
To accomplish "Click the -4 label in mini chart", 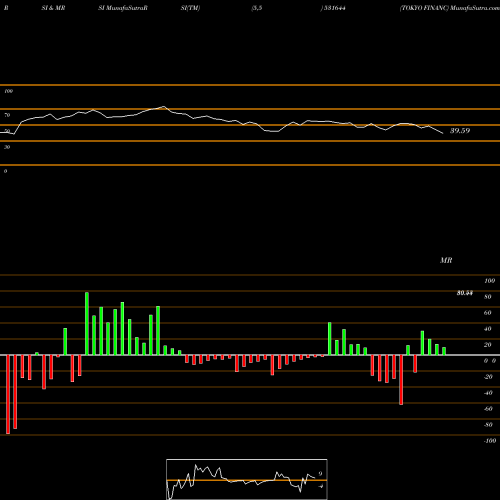I will [x=320, y=486].
